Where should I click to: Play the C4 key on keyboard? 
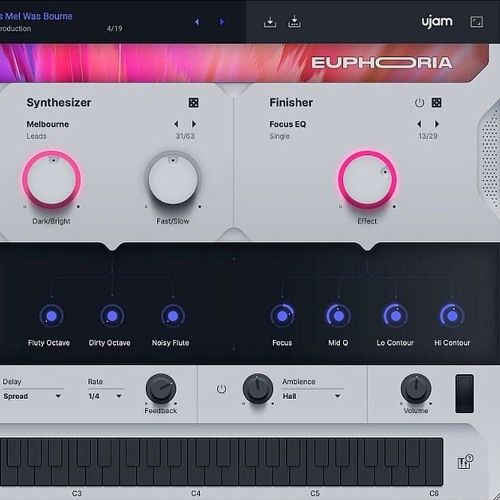pyautogui.click(x=195, y=477)
